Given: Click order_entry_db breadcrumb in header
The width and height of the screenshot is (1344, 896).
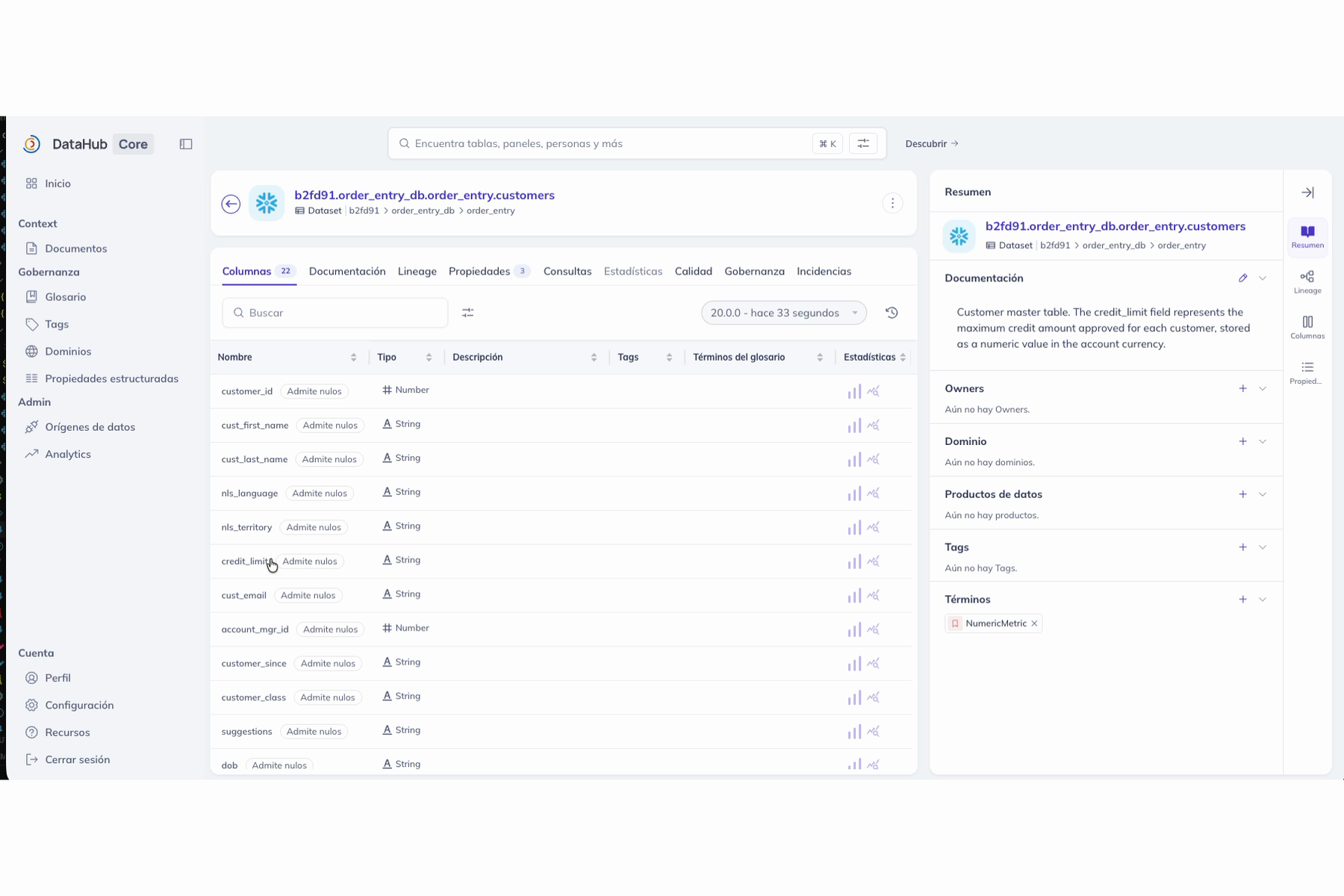Looking at the screenshot, I should (423, 211).
